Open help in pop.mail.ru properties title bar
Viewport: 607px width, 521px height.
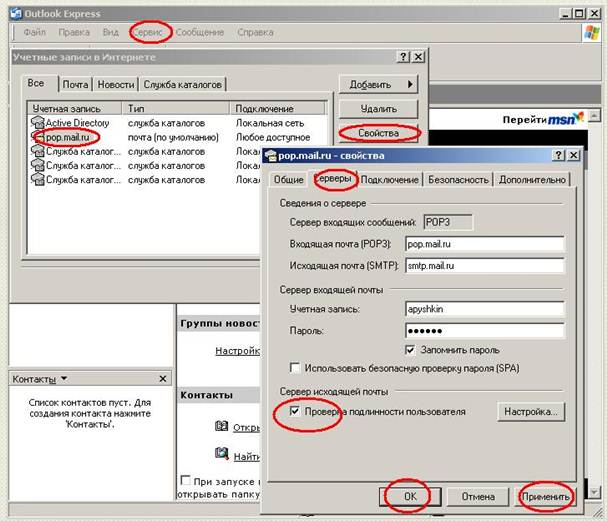tap(558, 155)
